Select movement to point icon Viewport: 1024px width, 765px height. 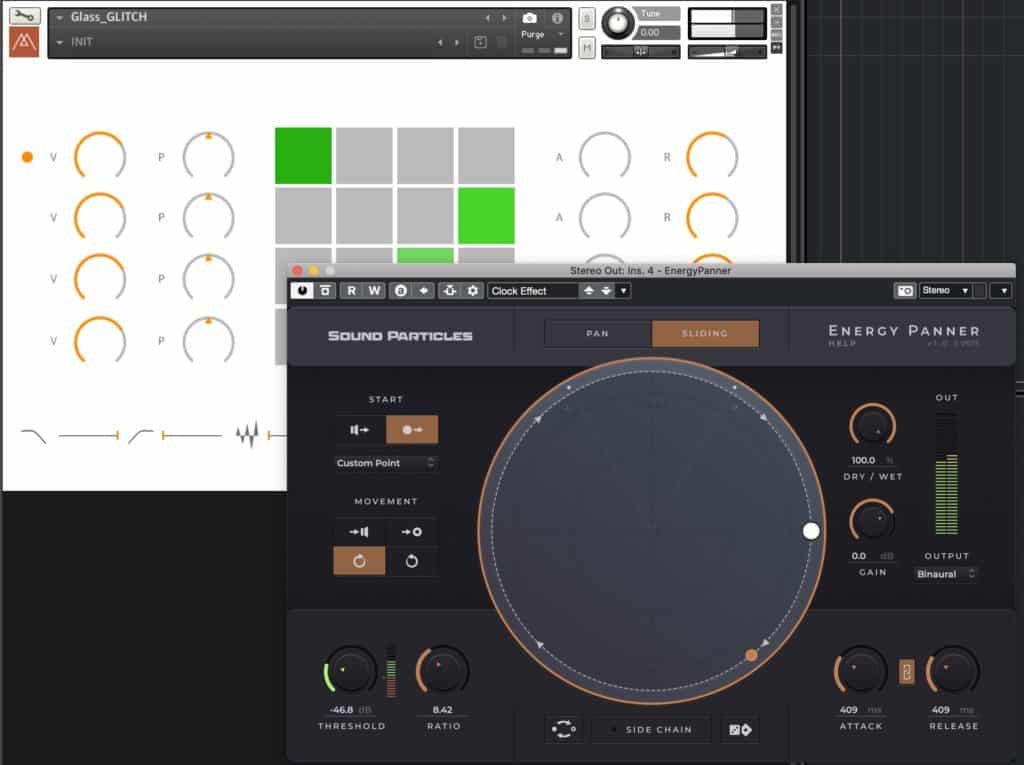click(x=411, y=532)
